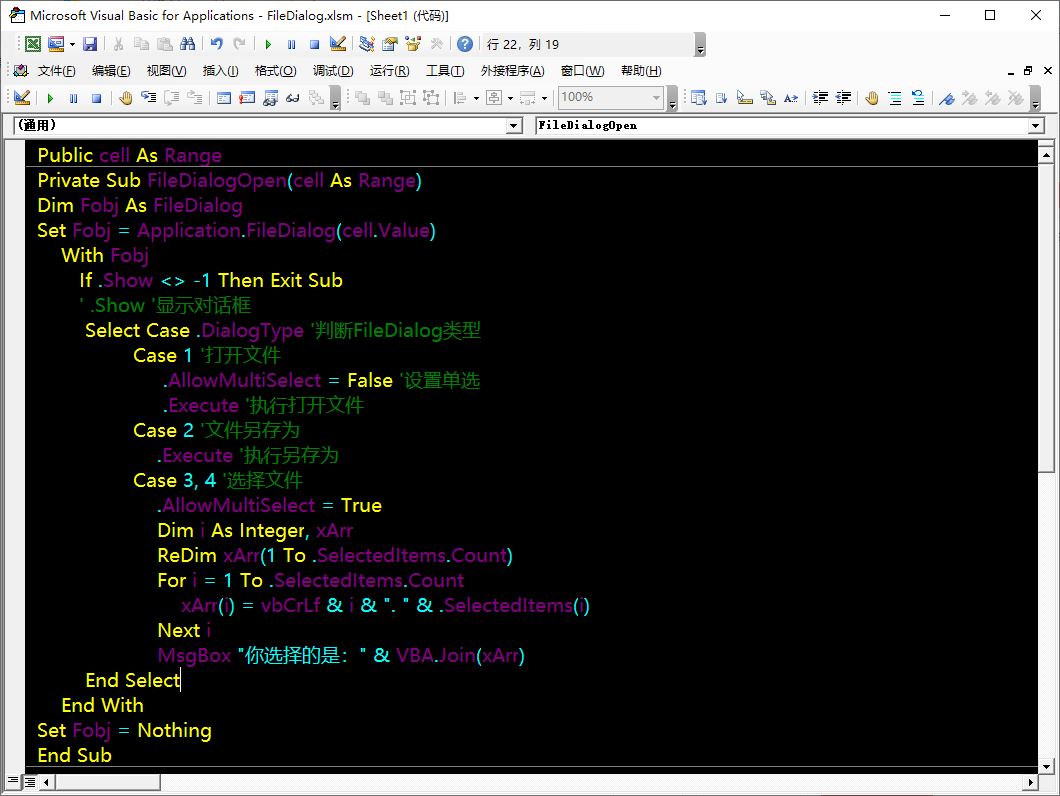Open the 窗口(W) menu
The width and height of the screenshot is (1060, 796).
(x=583, y=71)
